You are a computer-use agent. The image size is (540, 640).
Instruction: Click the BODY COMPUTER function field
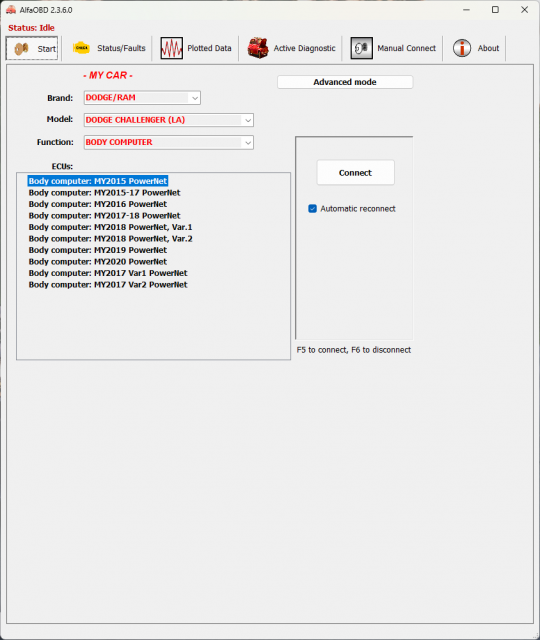click(x=169, y=142)
